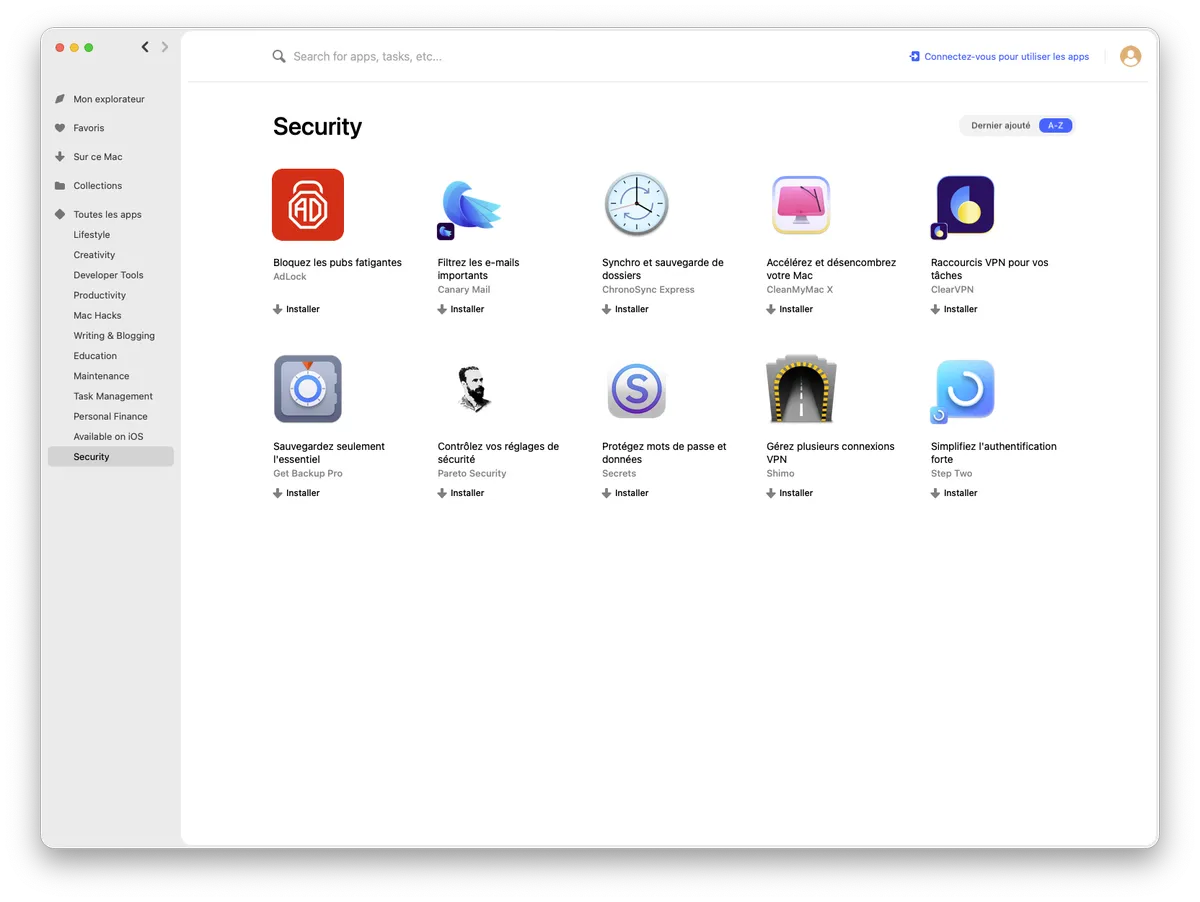Click "Sauvegardez seulement l'essentiel" title
Screen dimensions: 1200x902
coord(329,453)
